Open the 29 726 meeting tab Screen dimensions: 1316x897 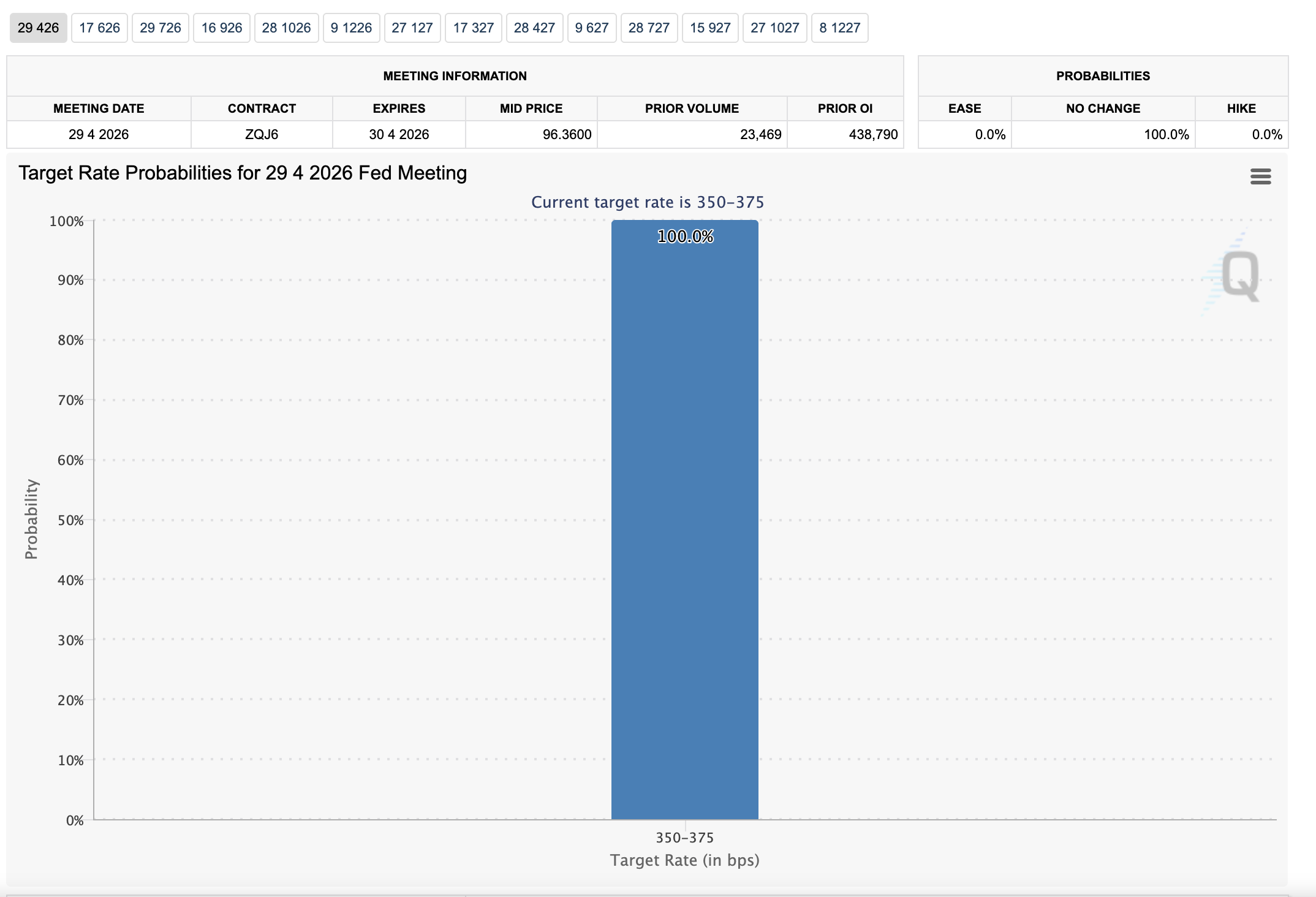[161, 28]
